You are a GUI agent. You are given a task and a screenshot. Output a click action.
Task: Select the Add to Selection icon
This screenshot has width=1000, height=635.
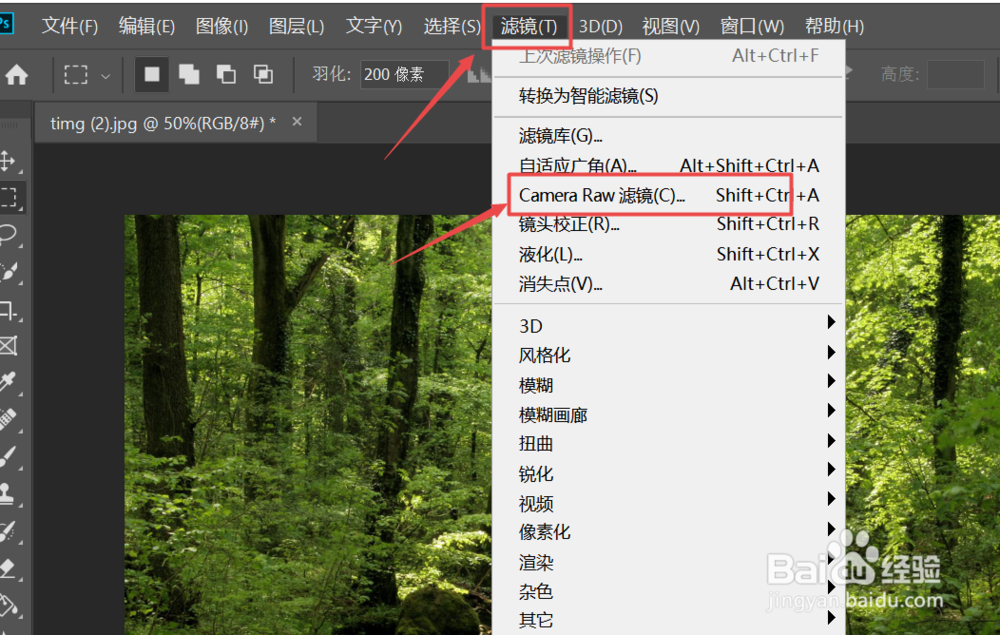(x=189, y=75)
